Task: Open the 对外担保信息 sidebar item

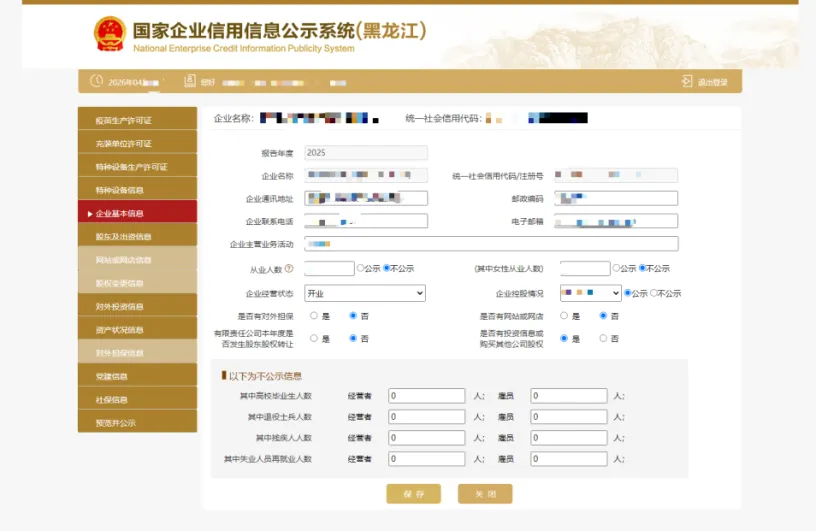Action: (137, 353)
